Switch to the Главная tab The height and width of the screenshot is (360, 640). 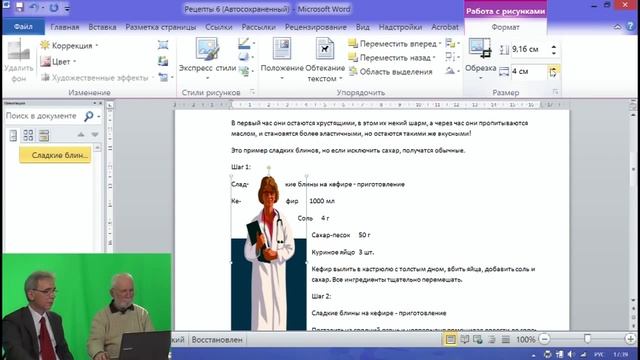pos(64,27)
